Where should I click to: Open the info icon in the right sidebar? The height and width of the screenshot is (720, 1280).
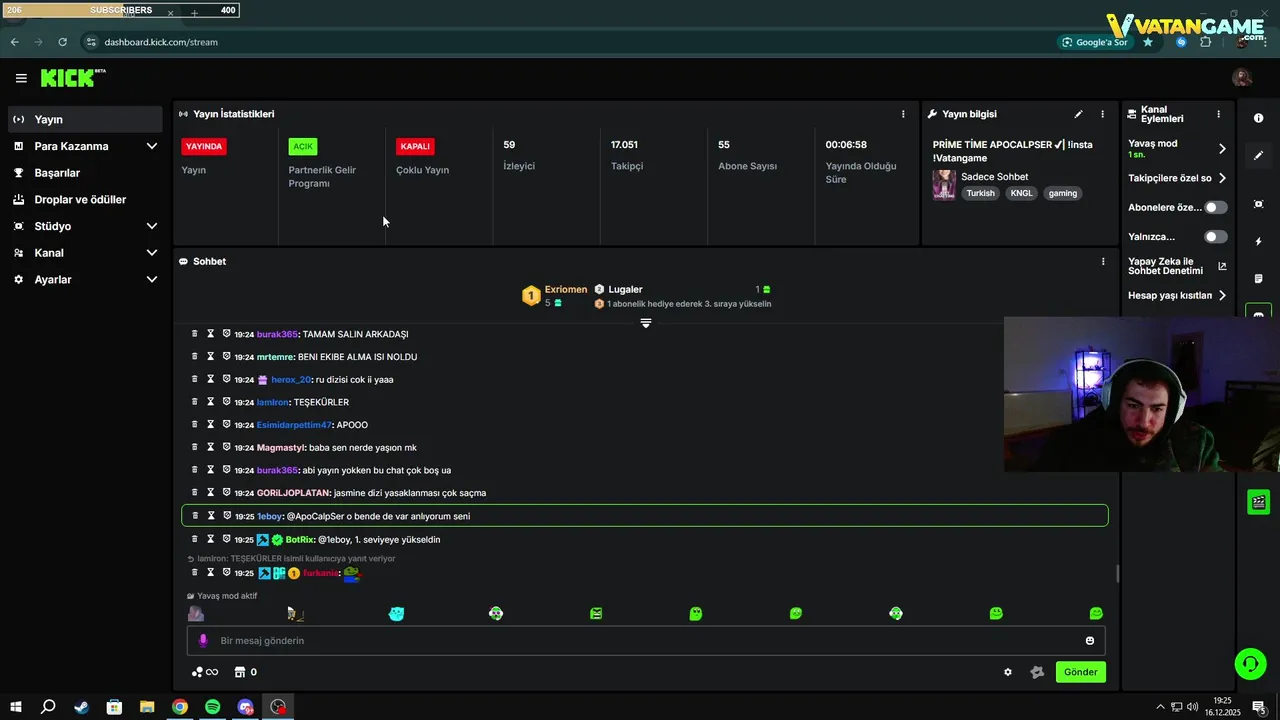point(1258,118)
